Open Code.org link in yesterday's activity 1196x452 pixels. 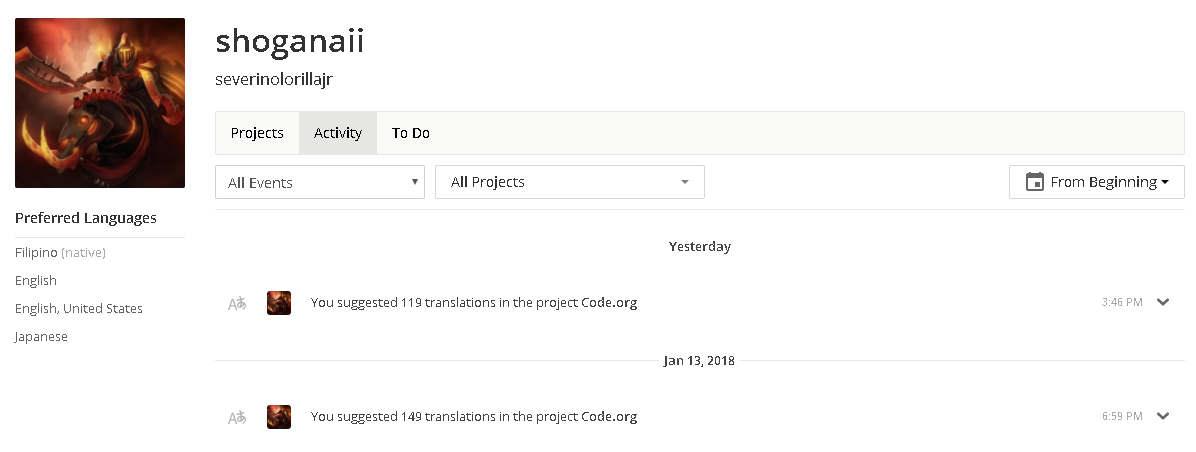(x=609, y=303)
